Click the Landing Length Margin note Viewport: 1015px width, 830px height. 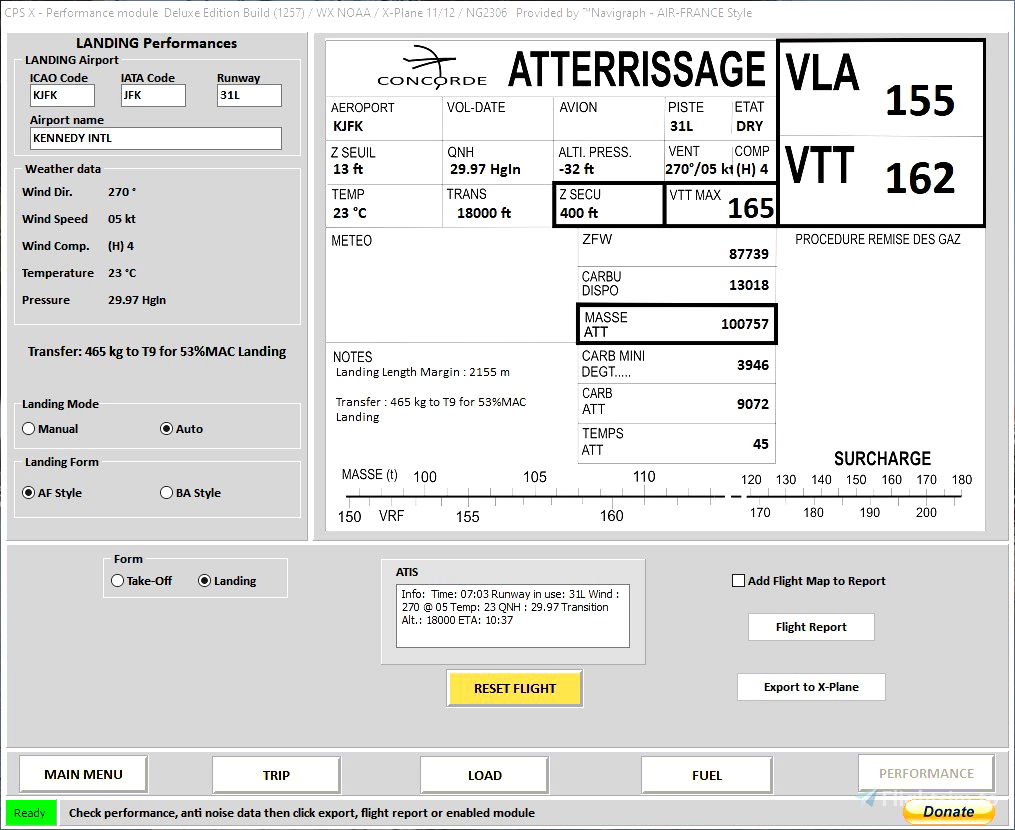(422, 372)
